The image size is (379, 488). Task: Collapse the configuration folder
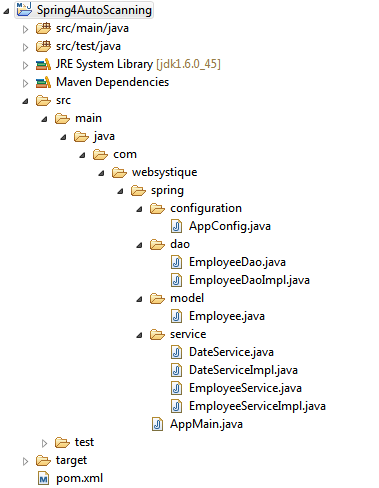click(139, 209)
